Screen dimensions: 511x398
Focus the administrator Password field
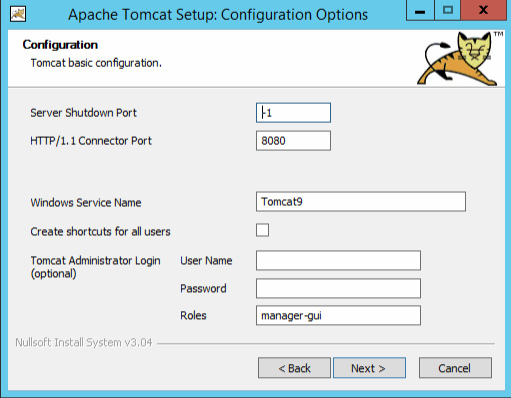[338, 288]
